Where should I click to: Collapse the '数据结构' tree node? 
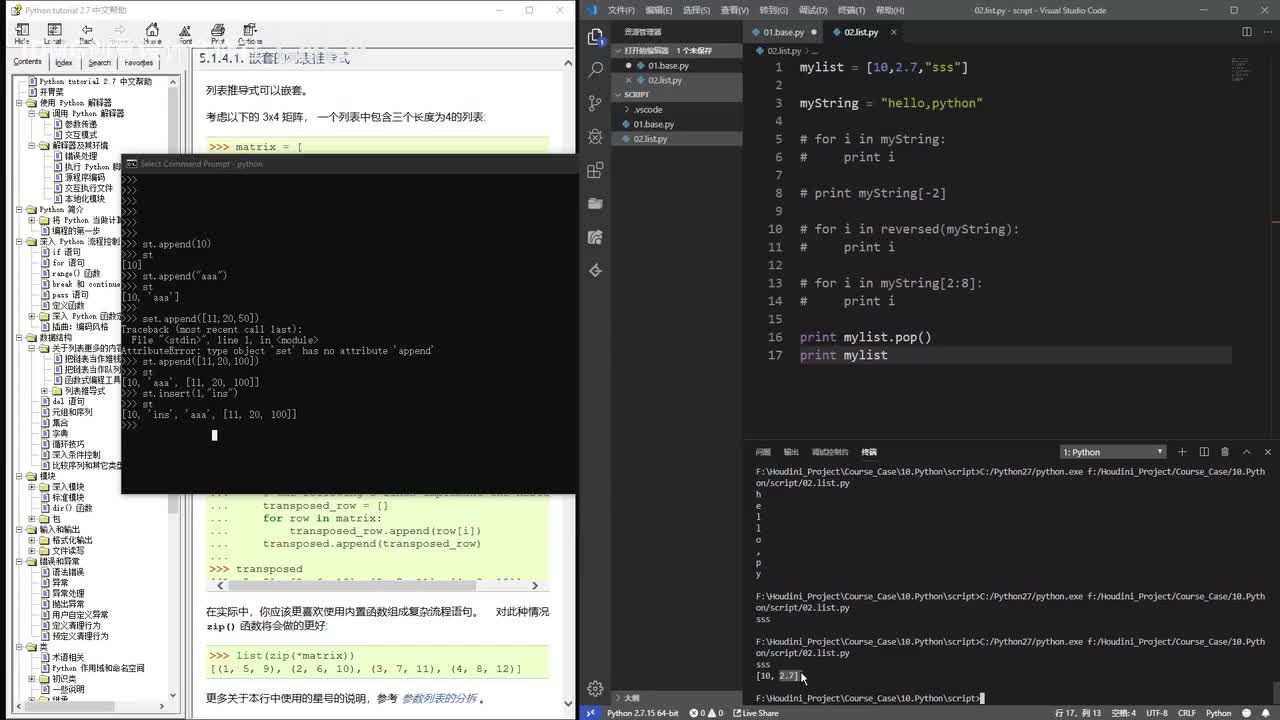[x=19, y=337]
